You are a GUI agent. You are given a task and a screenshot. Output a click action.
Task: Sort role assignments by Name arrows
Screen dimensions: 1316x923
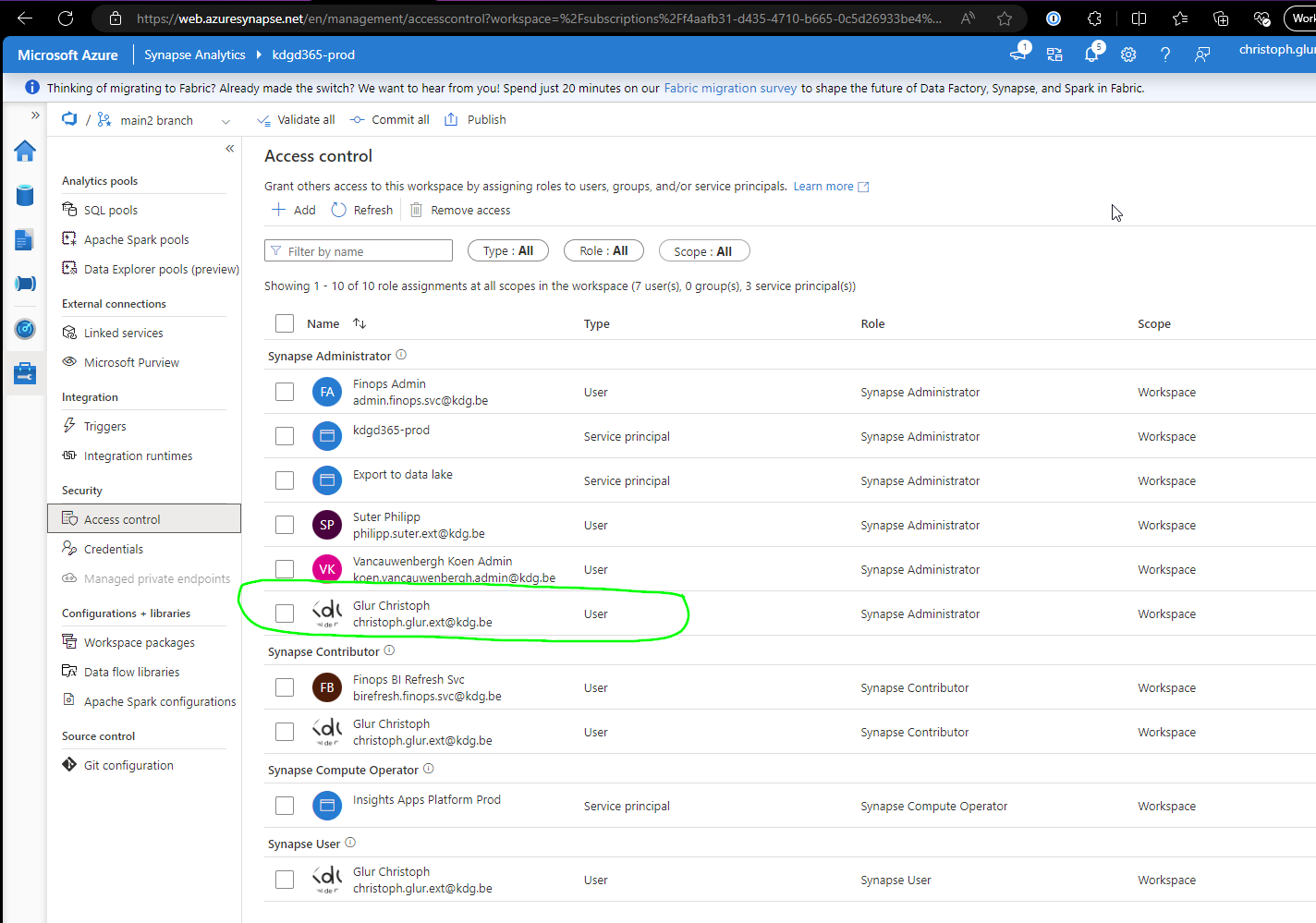[359, 323]
